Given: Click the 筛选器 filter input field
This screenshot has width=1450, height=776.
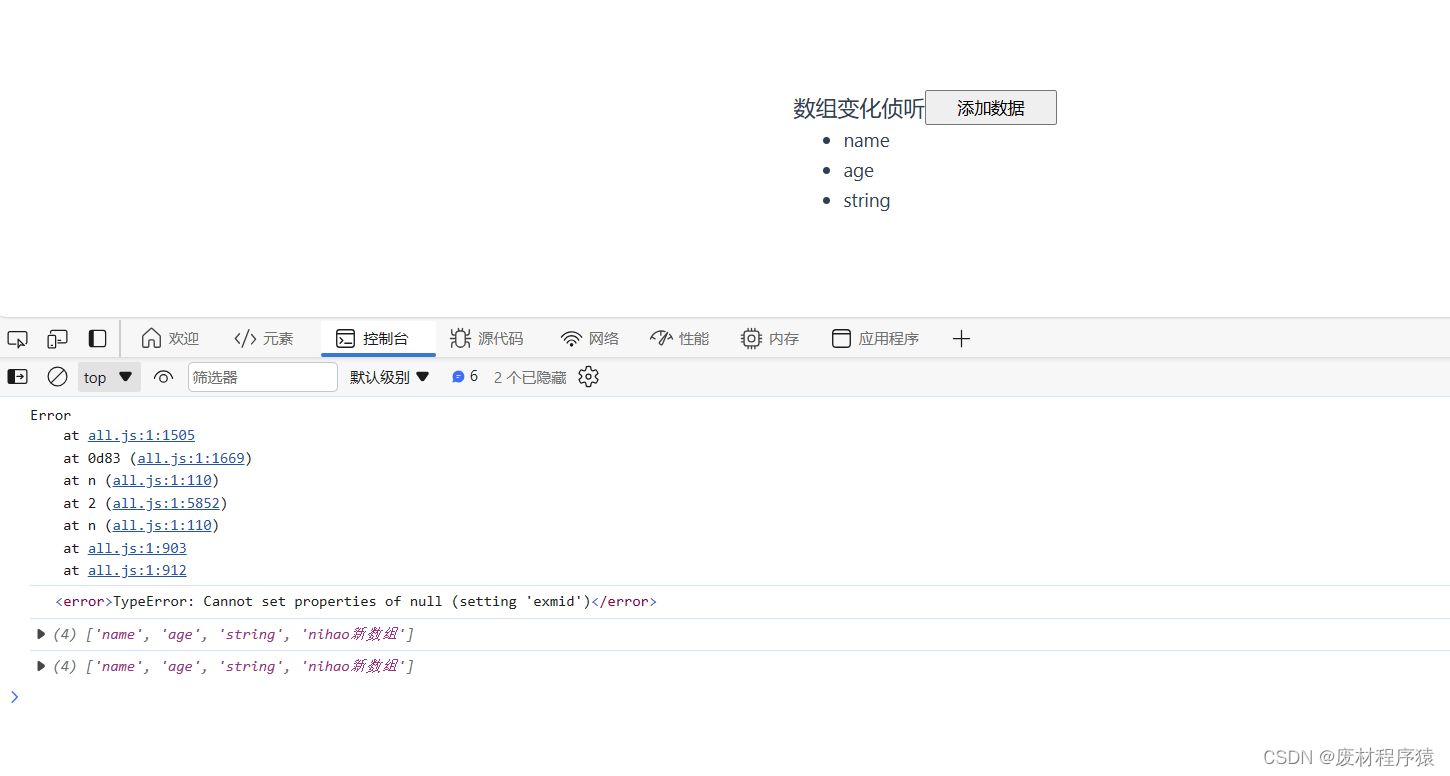Looking at the screenshot, I should click(x=262, y=377).
